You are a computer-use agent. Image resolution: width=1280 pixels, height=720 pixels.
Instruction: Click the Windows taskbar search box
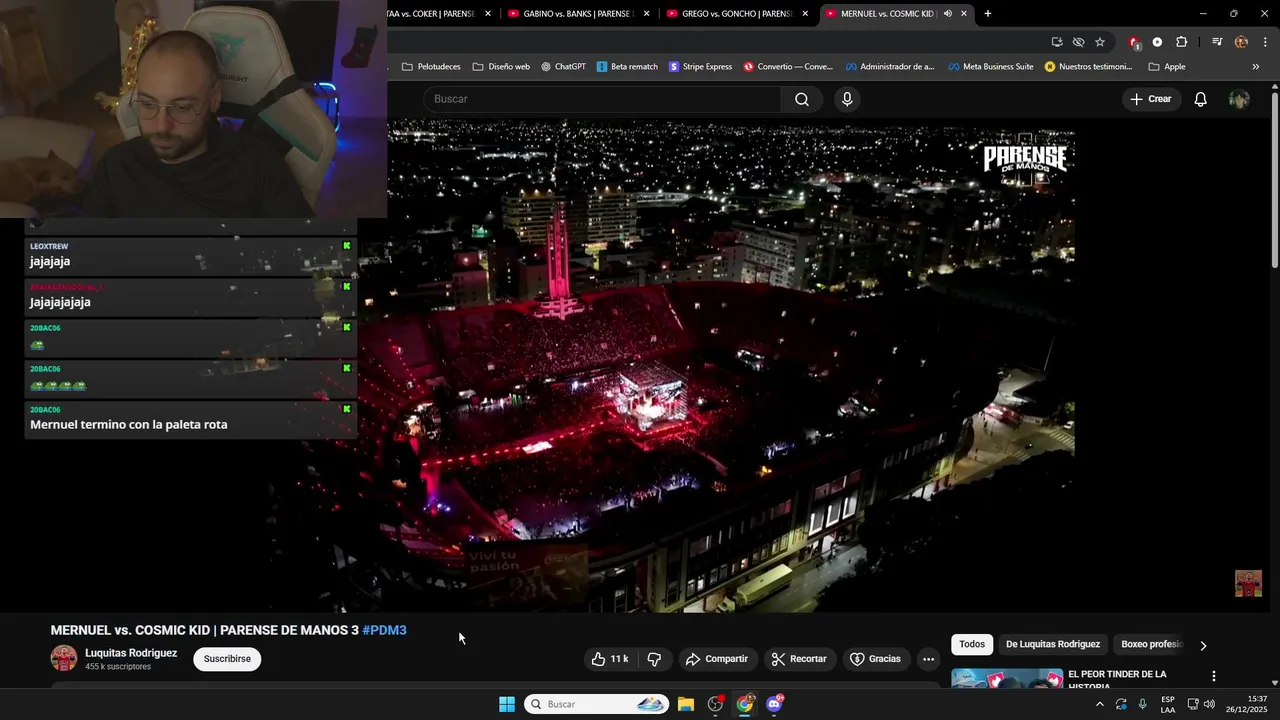tap(596, 704)
